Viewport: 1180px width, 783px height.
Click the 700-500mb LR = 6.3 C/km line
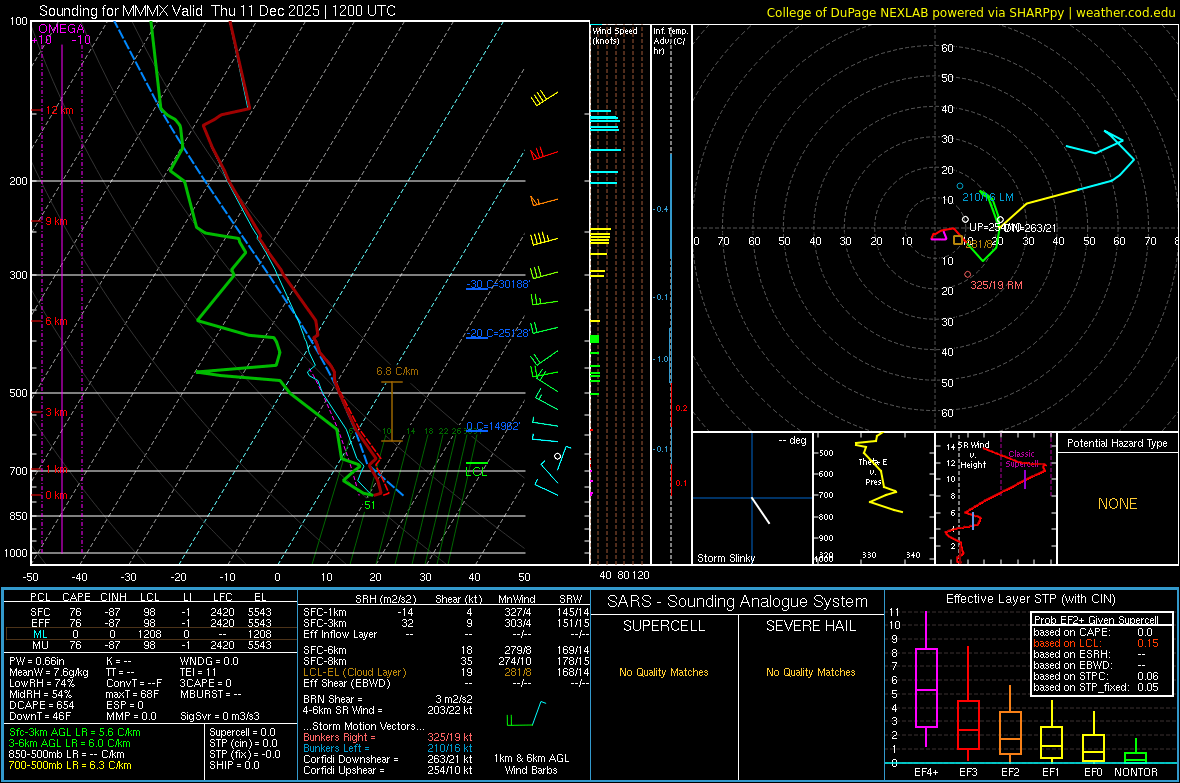(70, 766)
